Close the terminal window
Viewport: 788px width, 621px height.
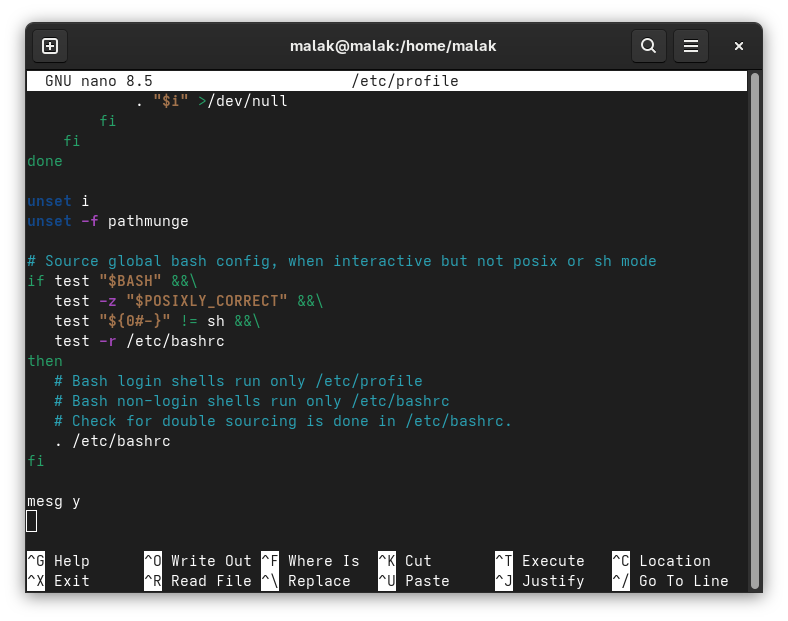click(739, 46)
